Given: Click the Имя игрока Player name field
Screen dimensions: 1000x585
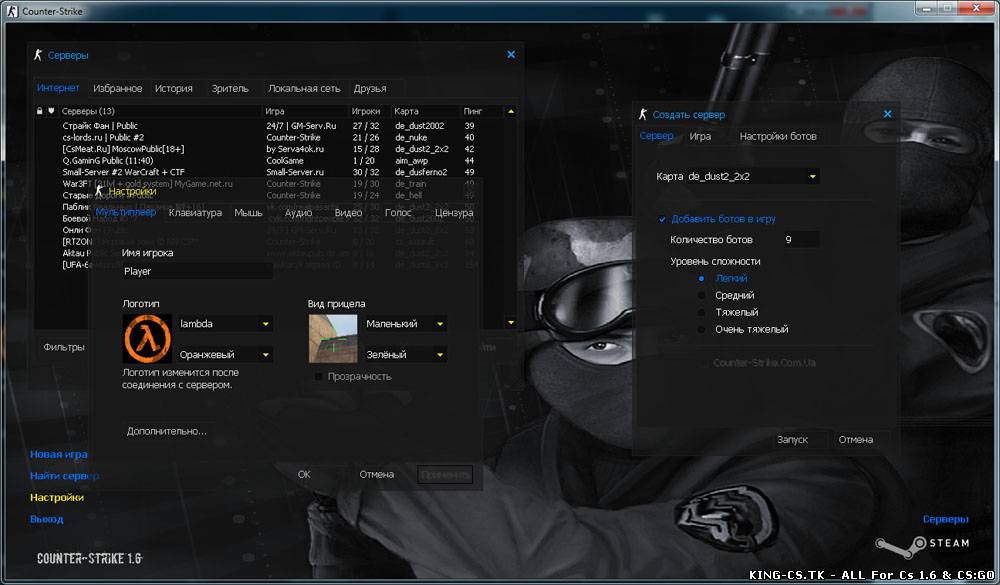Looking at the screenshot, I should click(x=197, y=271).
